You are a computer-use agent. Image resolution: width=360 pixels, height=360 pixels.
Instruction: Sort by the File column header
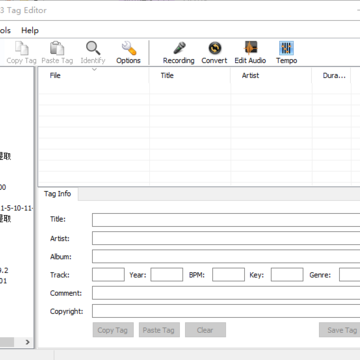click(x=94, y=76)
